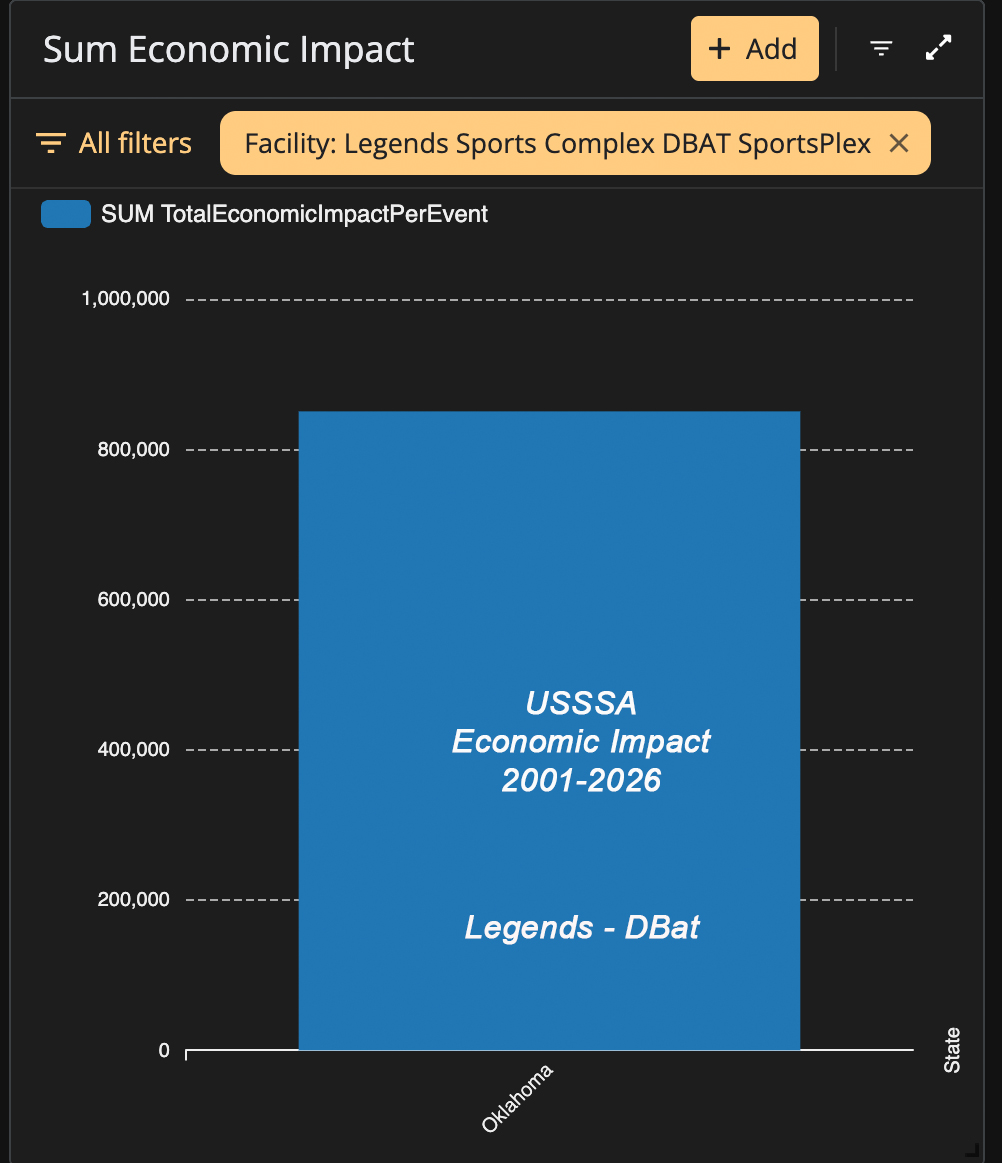Click the filter lines icon beside All filters
This screenshot has height=1163, width=1002.
point(51,143)
